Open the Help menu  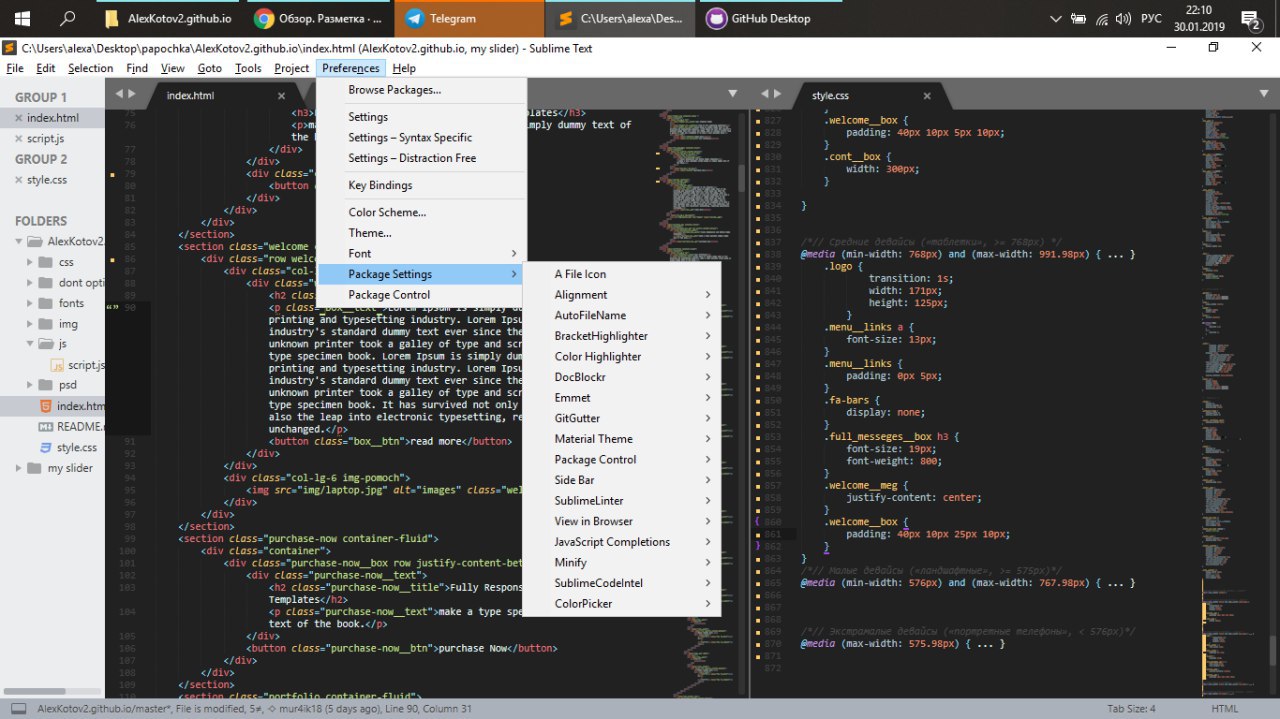[404, 68]
